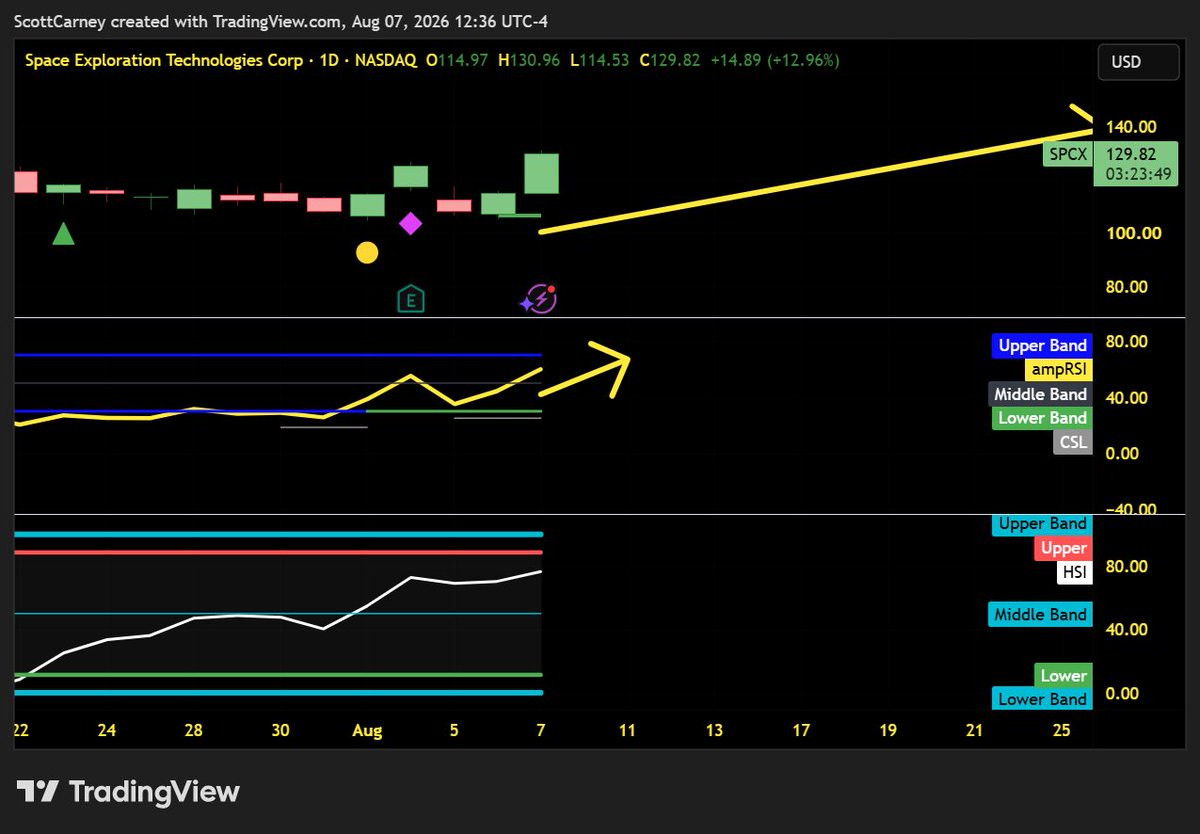Screen dimensions: 1200x834
Task: Select the red Upper label in HSI pane
Action: [x=1063, y=548]
